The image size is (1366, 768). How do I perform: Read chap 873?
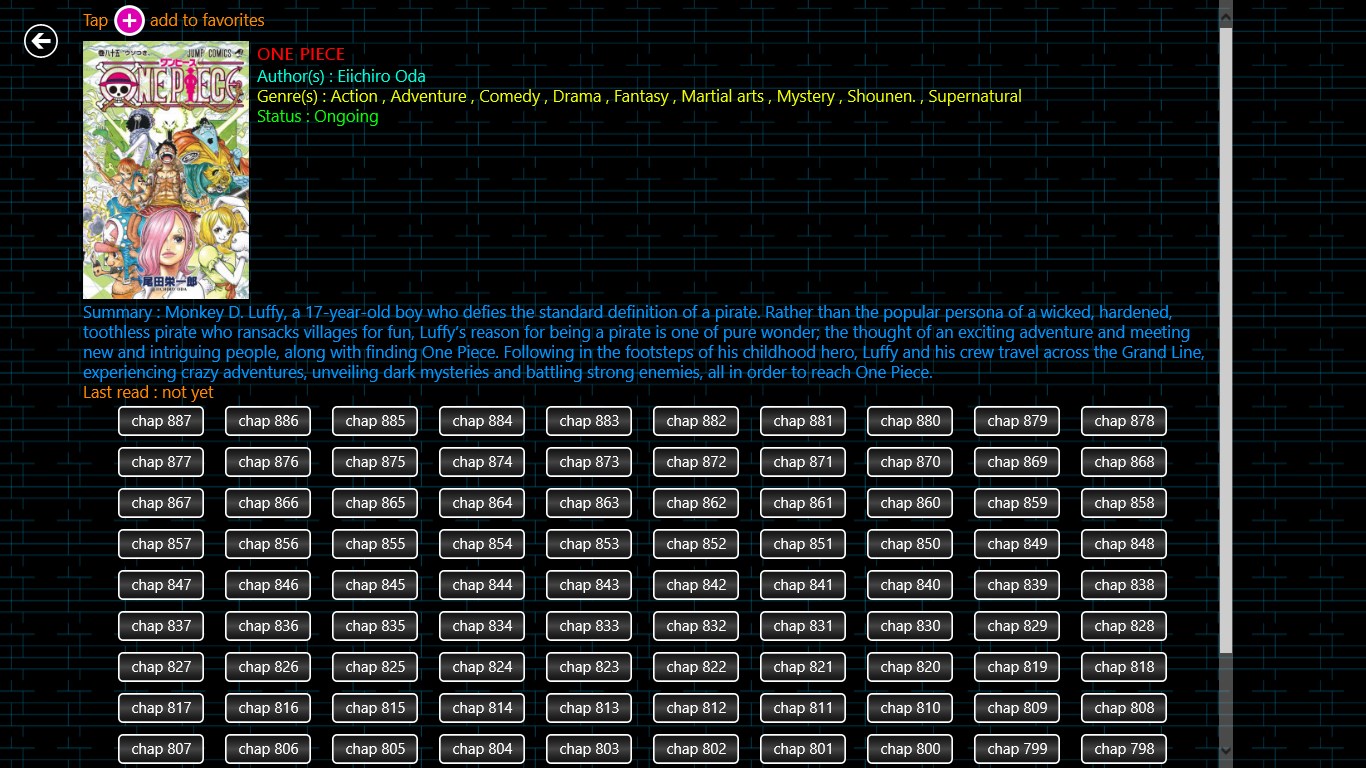(x=589, y=462)
